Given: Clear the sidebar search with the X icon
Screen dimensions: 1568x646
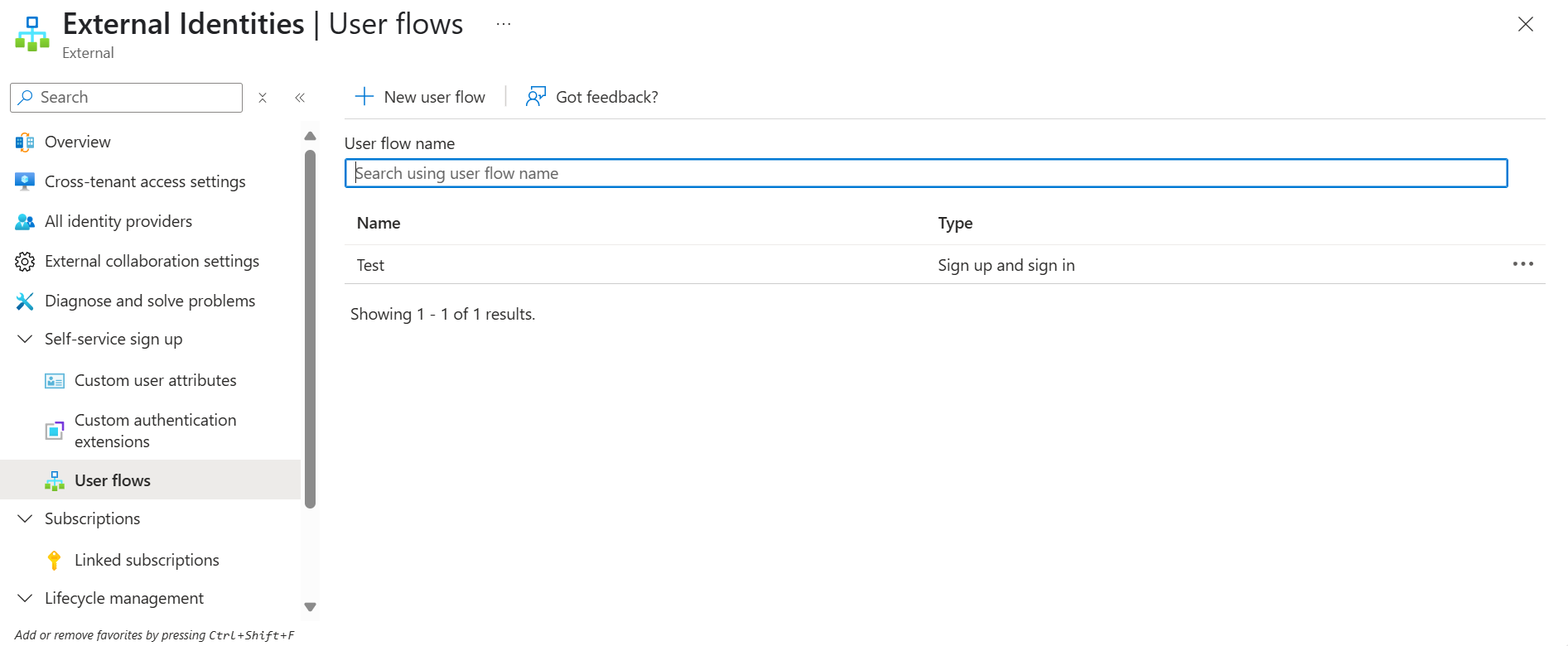Looking at the screenshot, I should [263, 98].
